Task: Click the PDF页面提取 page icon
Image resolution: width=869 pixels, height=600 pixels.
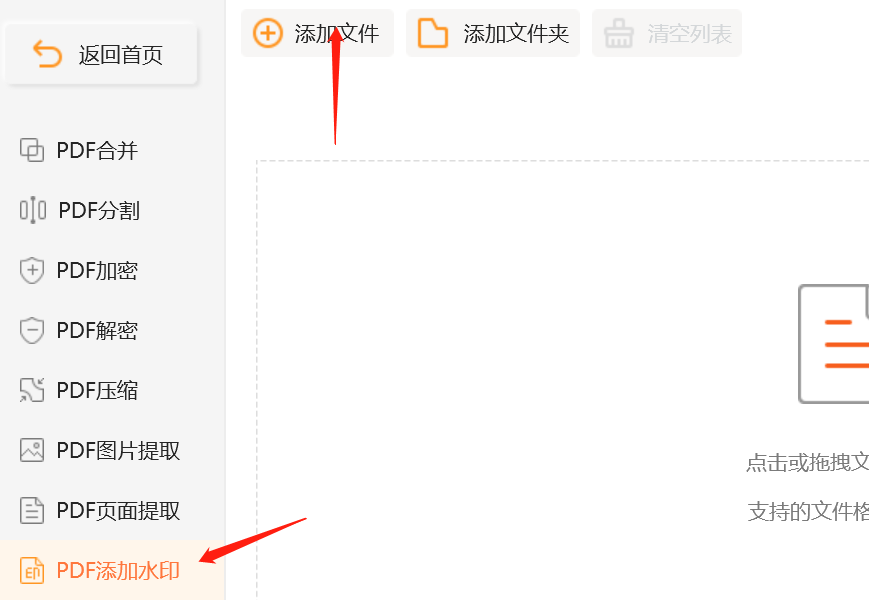Action: point(32,510)
